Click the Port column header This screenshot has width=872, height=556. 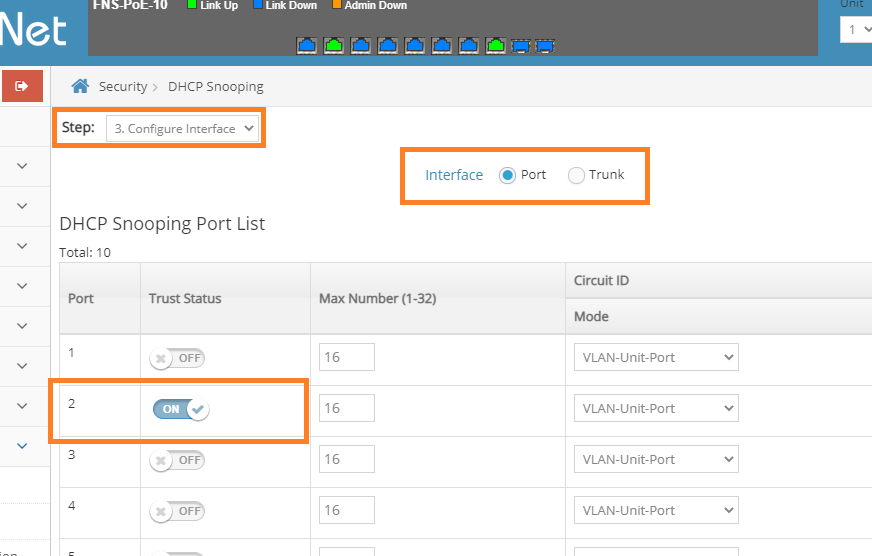pyautogui.click(x=100, y=299)
